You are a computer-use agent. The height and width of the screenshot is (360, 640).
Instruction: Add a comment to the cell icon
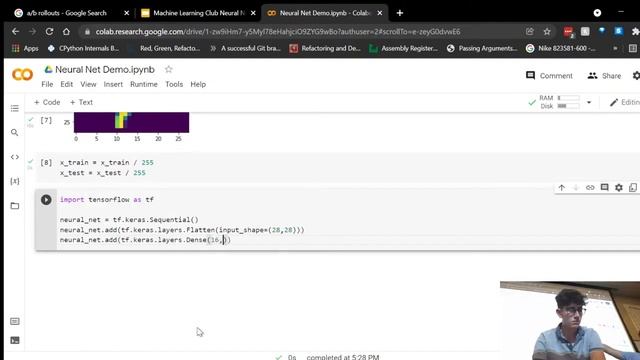click(604, 187)
